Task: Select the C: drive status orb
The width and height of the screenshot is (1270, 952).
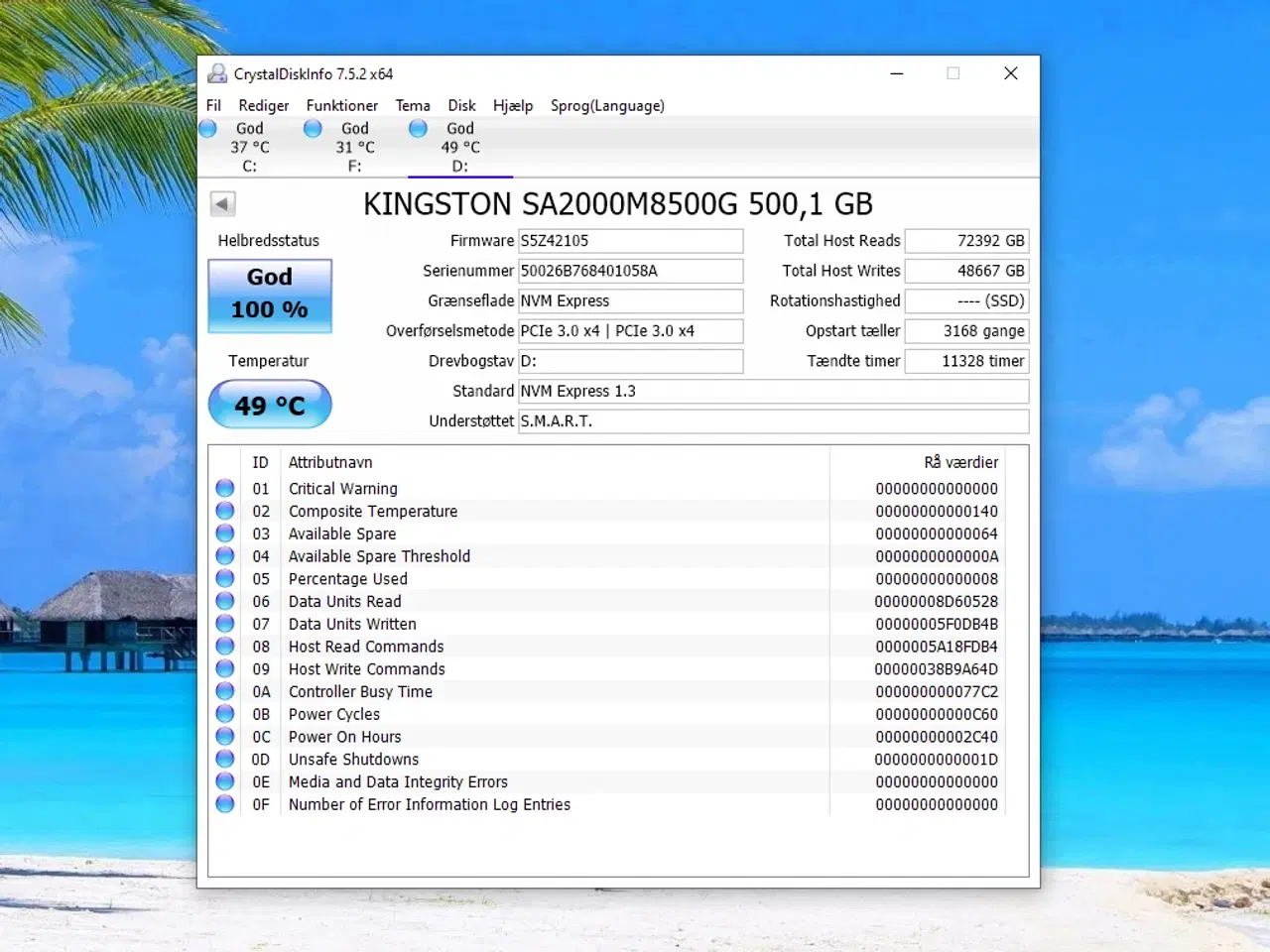Action: (x=208, y=129)
